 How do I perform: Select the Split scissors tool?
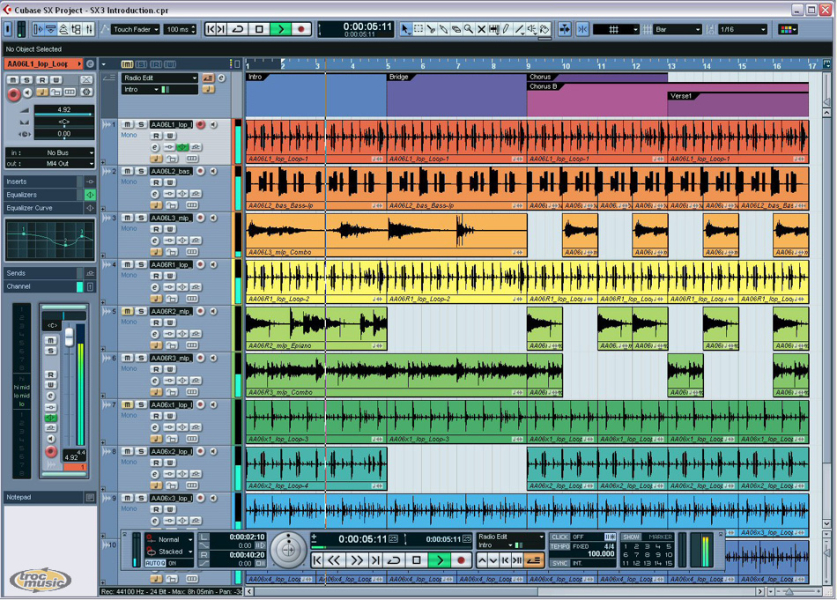431,29
